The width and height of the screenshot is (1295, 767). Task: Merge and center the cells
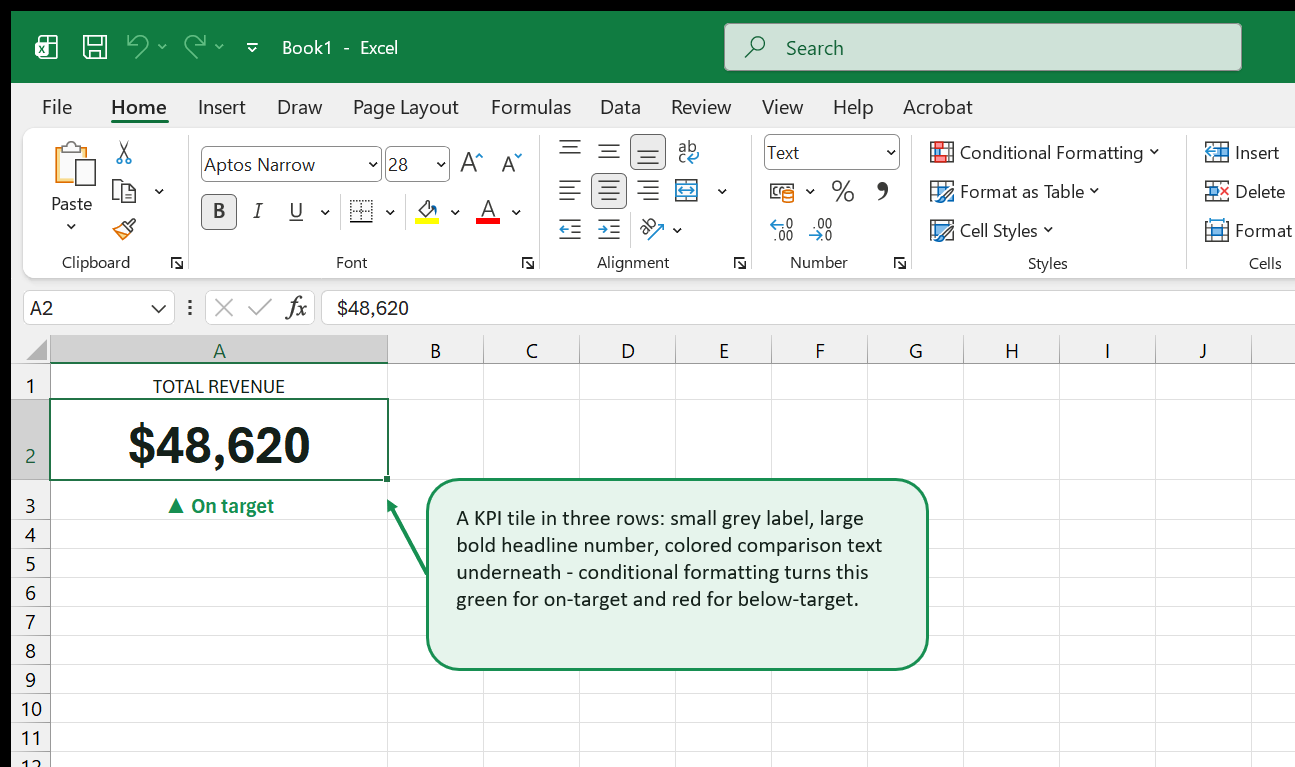(x=686, y=190)
